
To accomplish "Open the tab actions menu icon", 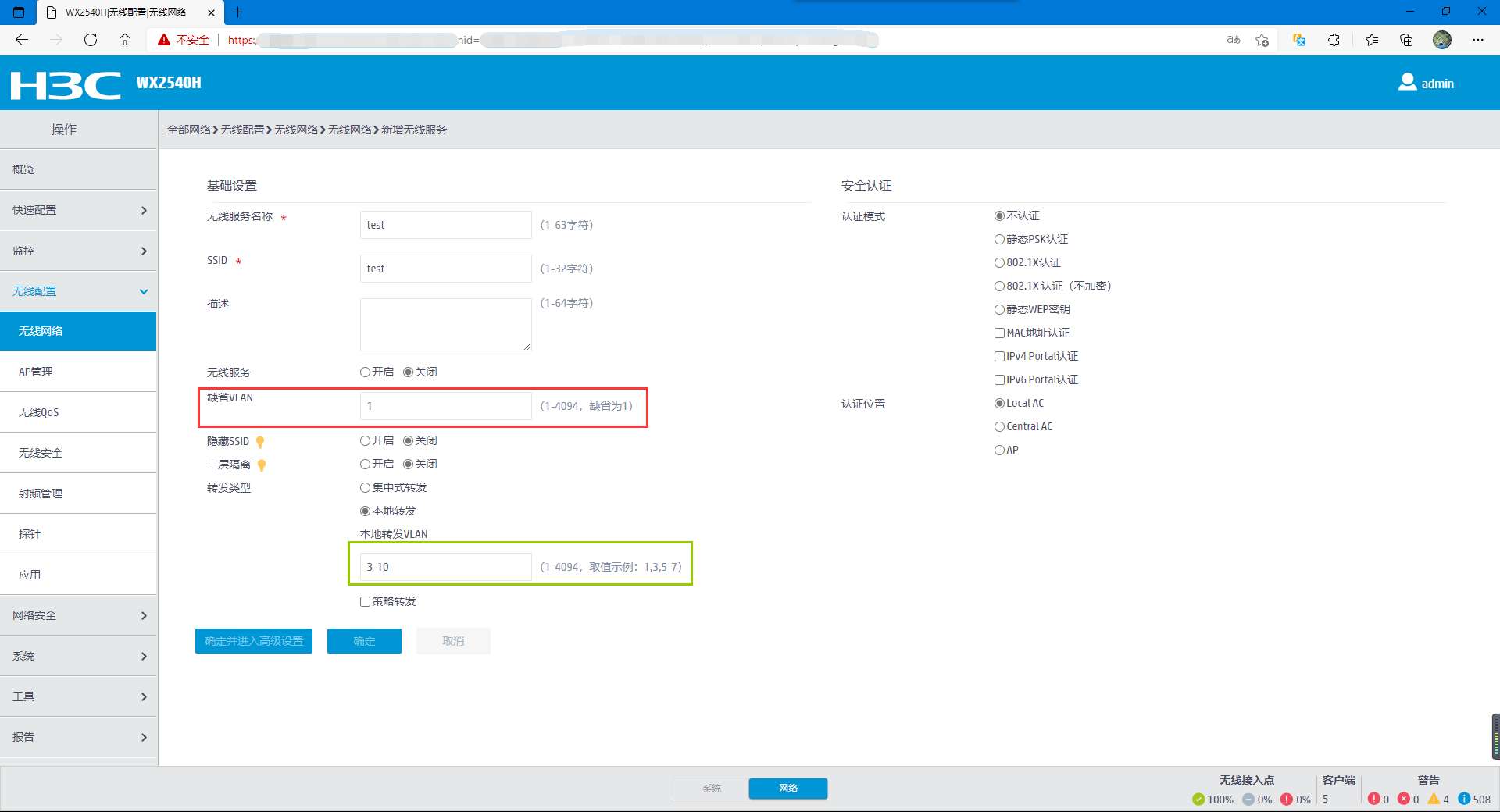I will click(x=19, y=12).
